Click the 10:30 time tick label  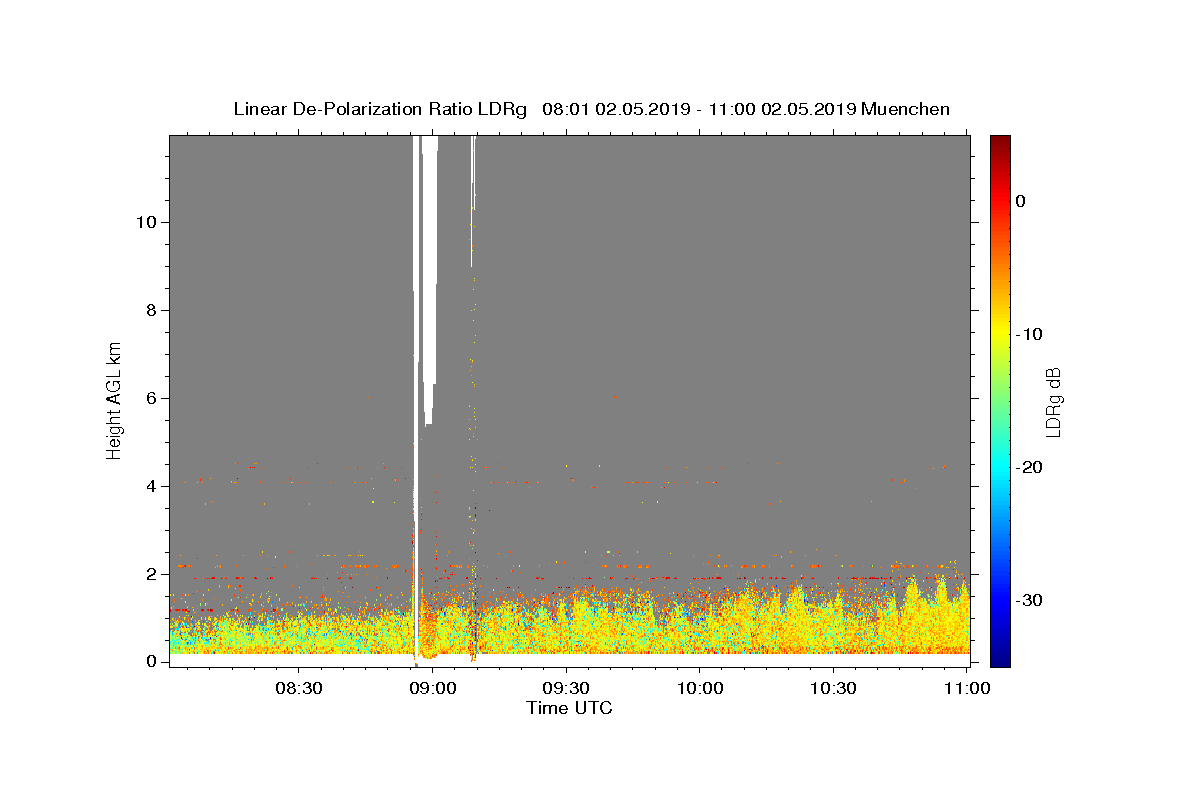coord(833,688)
